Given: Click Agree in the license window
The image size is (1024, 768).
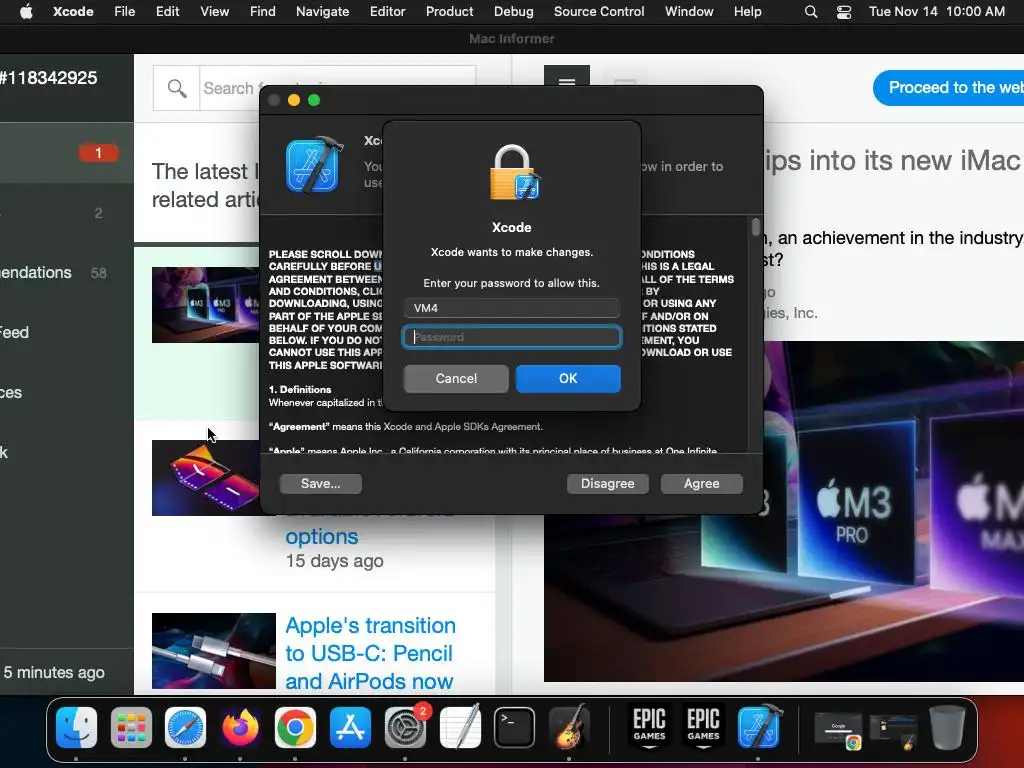Looking at the screenshot, I should 701,484.
